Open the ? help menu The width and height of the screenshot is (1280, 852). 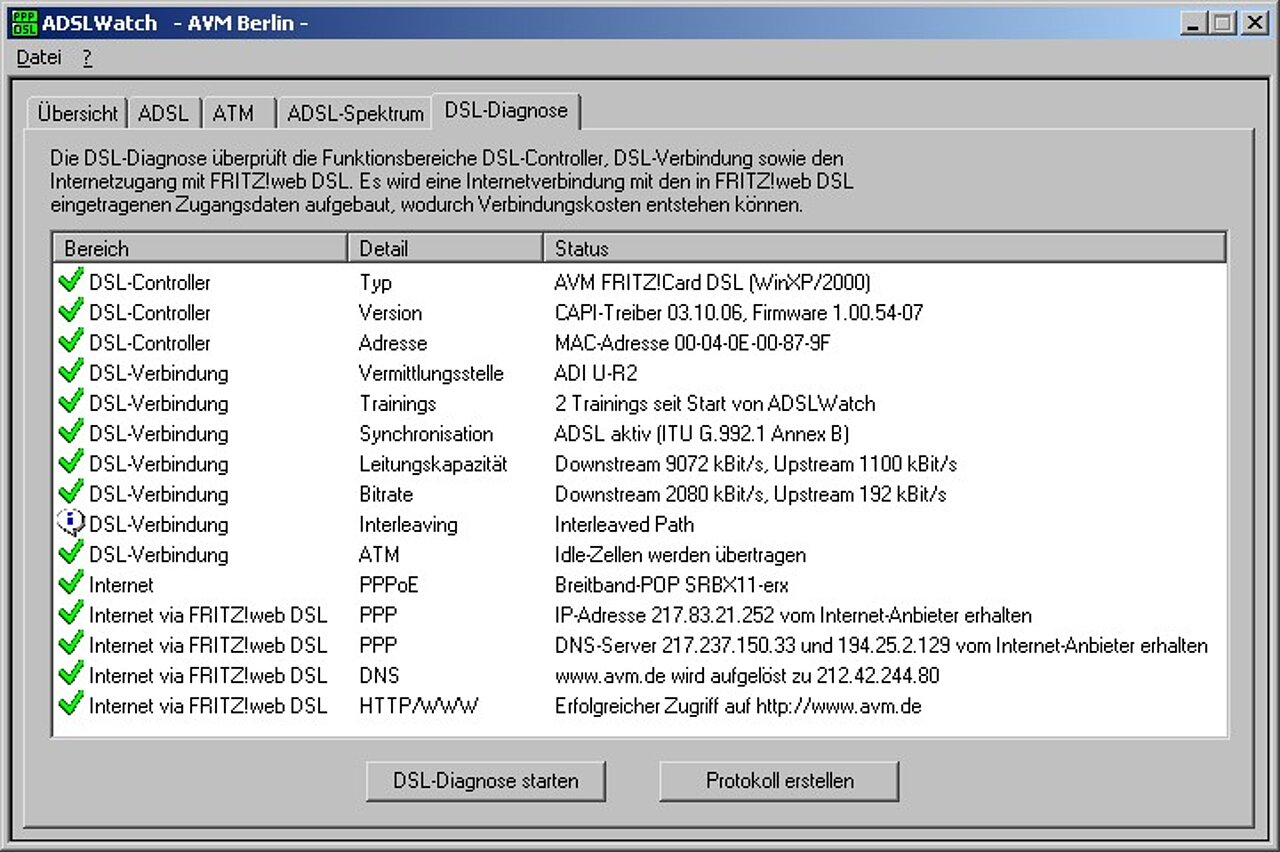pyautogui.click(x=87, y=58)
